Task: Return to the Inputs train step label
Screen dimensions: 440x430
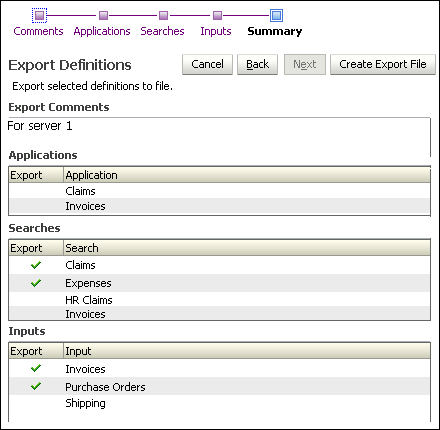Action: 216,31
